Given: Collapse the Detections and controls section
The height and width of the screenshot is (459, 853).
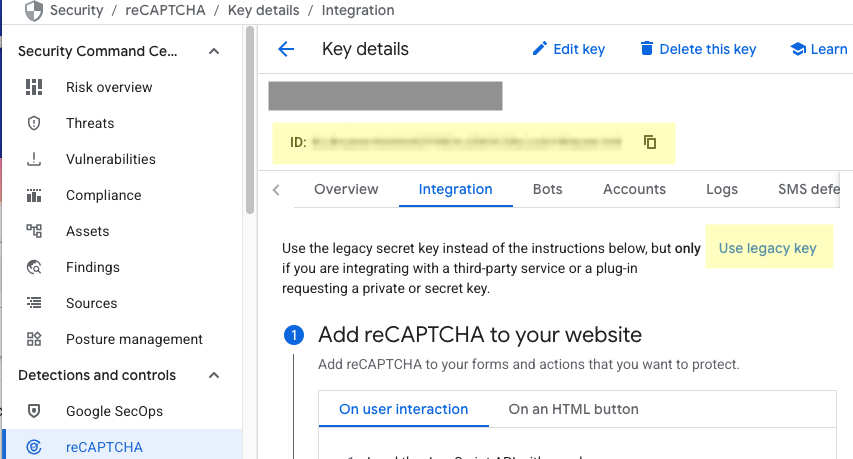Looking at the screenshot, I should [214, 375].
